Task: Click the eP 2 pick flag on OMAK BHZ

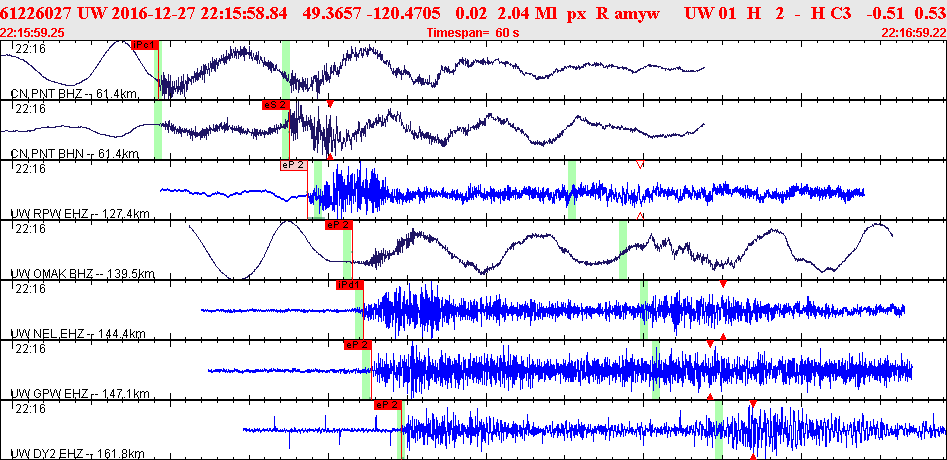Action: tap(338, 225)
